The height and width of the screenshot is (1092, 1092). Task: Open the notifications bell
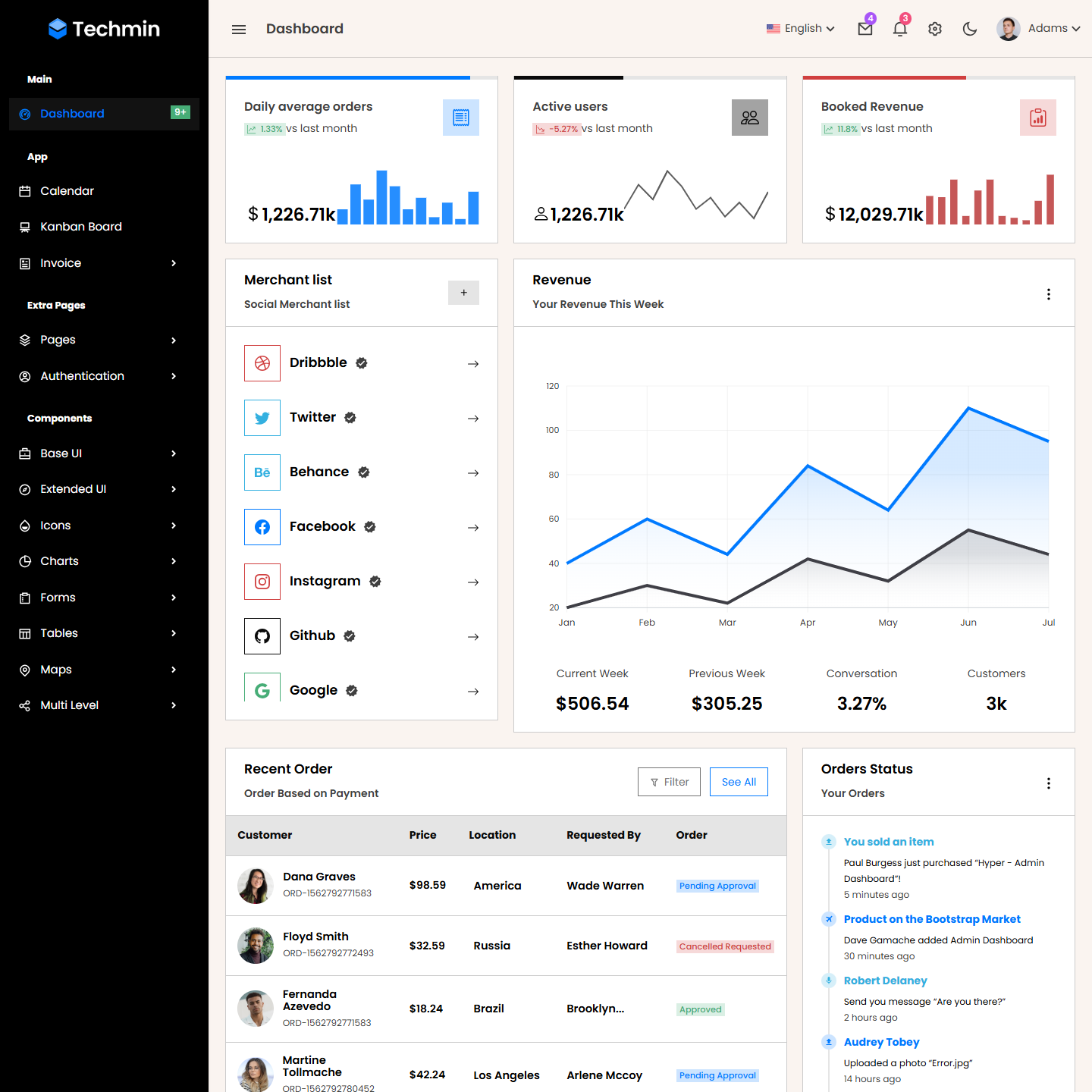click(900, 29)
